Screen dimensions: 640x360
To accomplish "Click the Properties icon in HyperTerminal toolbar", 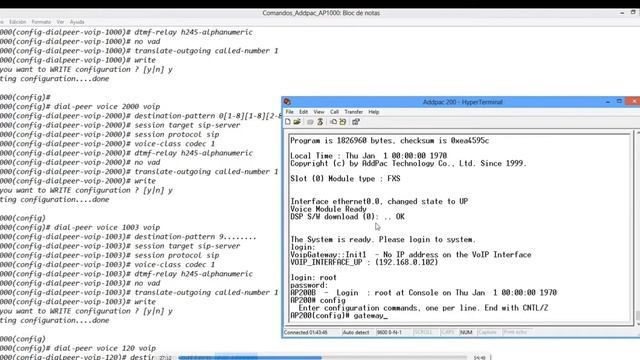I will coord(356,122).
